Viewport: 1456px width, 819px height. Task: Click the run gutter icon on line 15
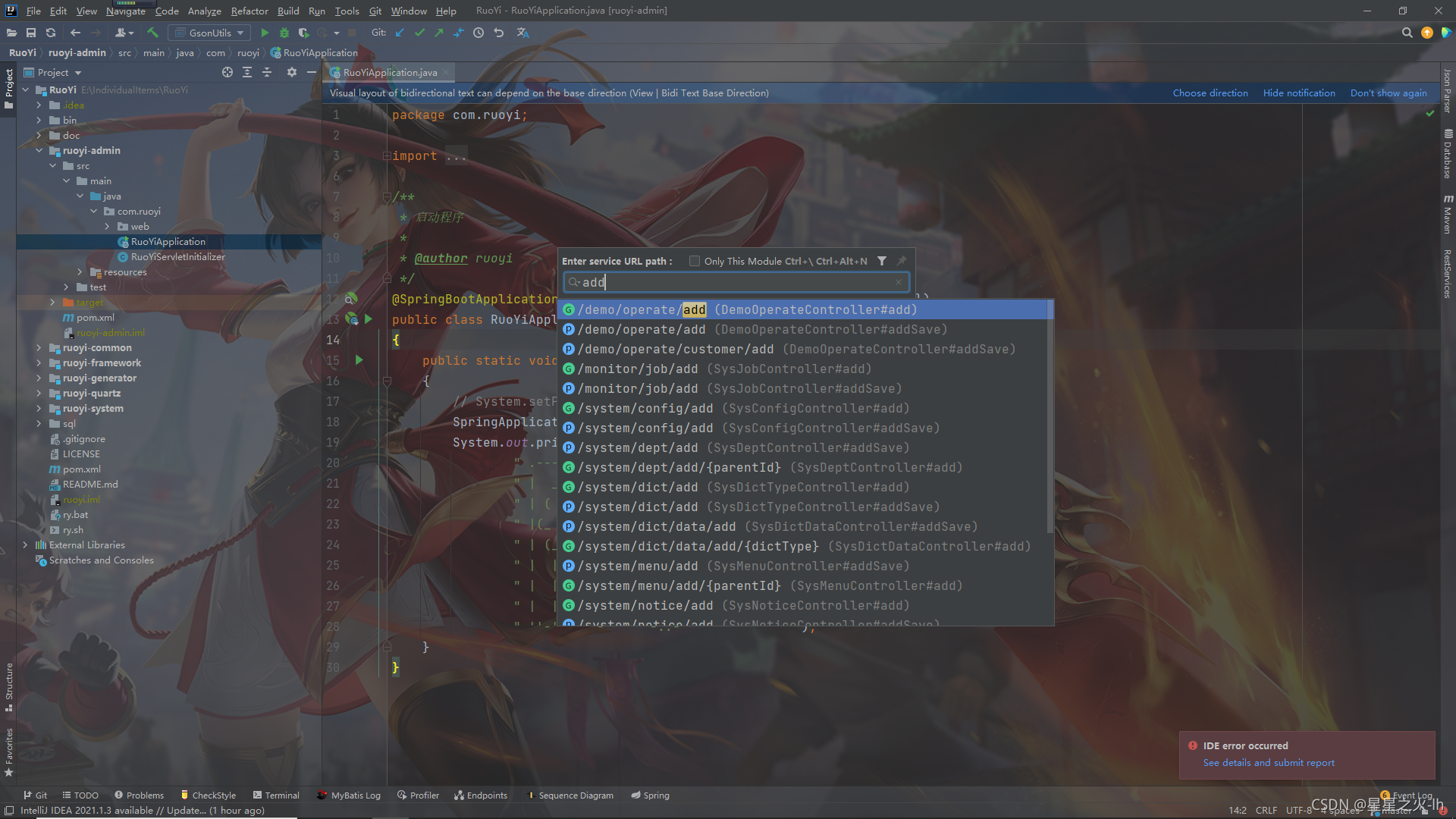coord(359,360)
